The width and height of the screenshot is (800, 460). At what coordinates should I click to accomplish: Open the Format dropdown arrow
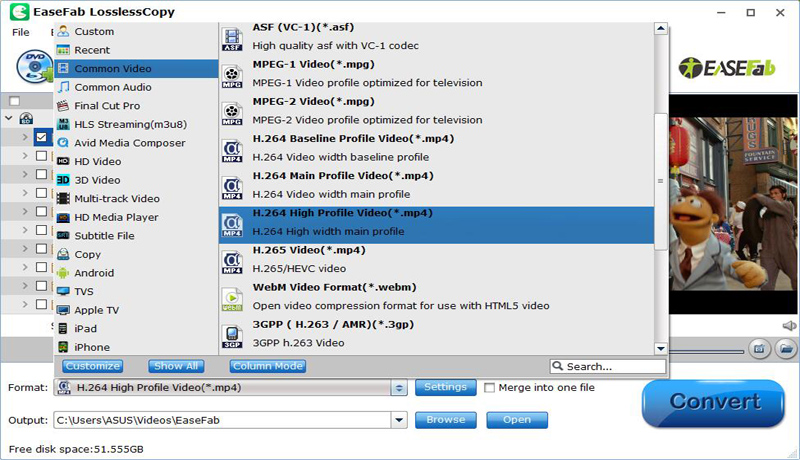(399, 388)
